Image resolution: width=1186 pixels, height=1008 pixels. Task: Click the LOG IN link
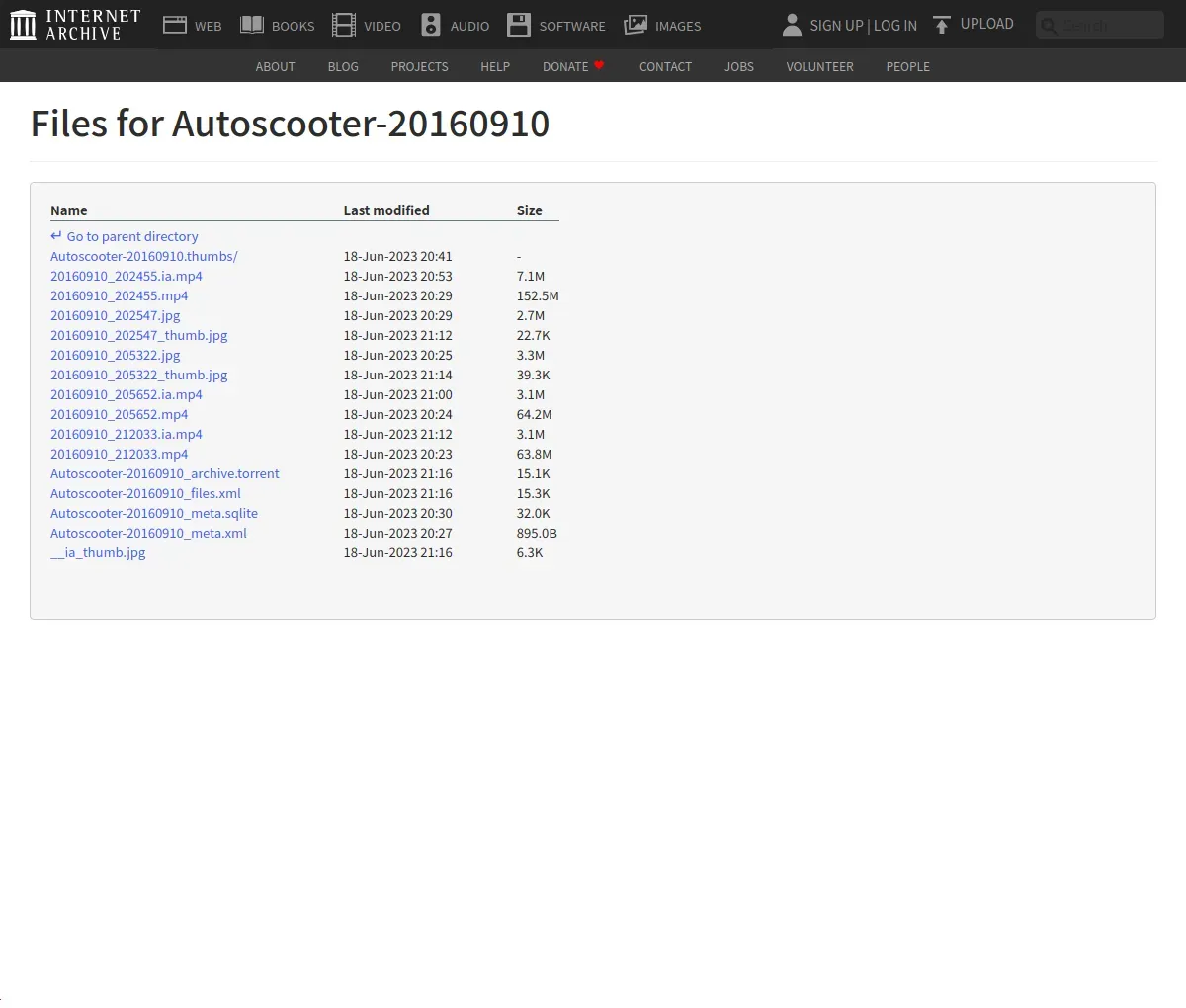pyautogui.click(x=895, y=25)
